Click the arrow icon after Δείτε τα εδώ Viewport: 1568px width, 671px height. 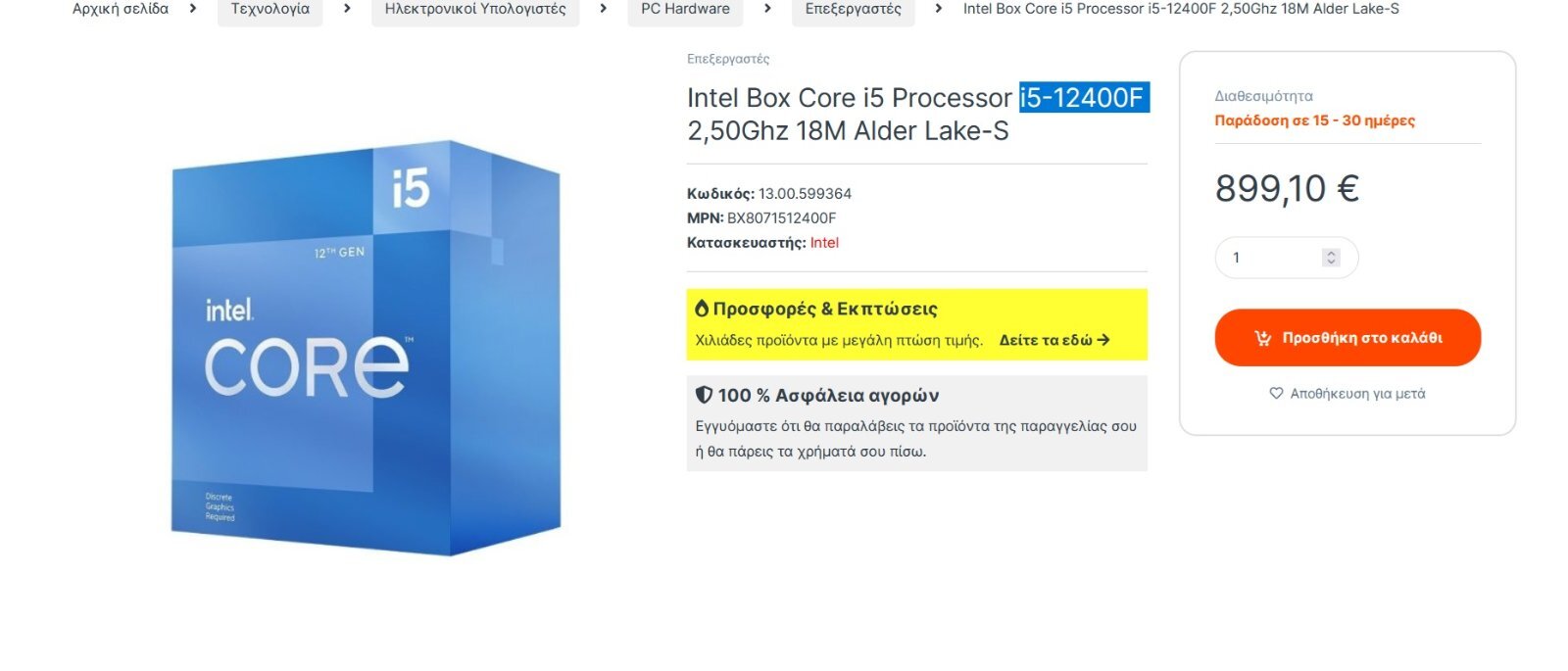pos(1103,340)
